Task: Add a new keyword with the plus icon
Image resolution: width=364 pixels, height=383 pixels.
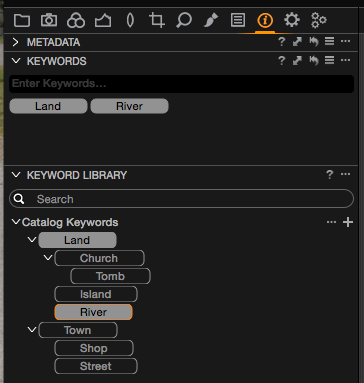Action: click(348, 222)
